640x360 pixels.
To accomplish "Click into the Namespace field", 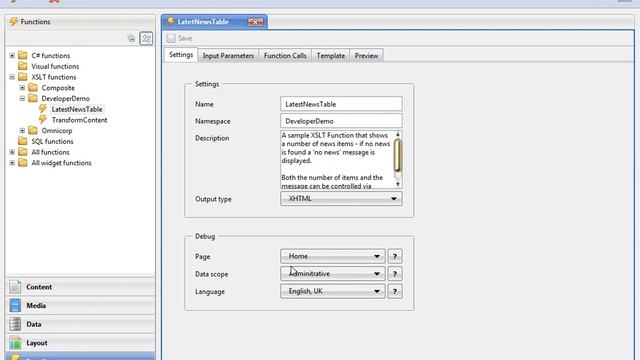I will click(x=341, y=121).
